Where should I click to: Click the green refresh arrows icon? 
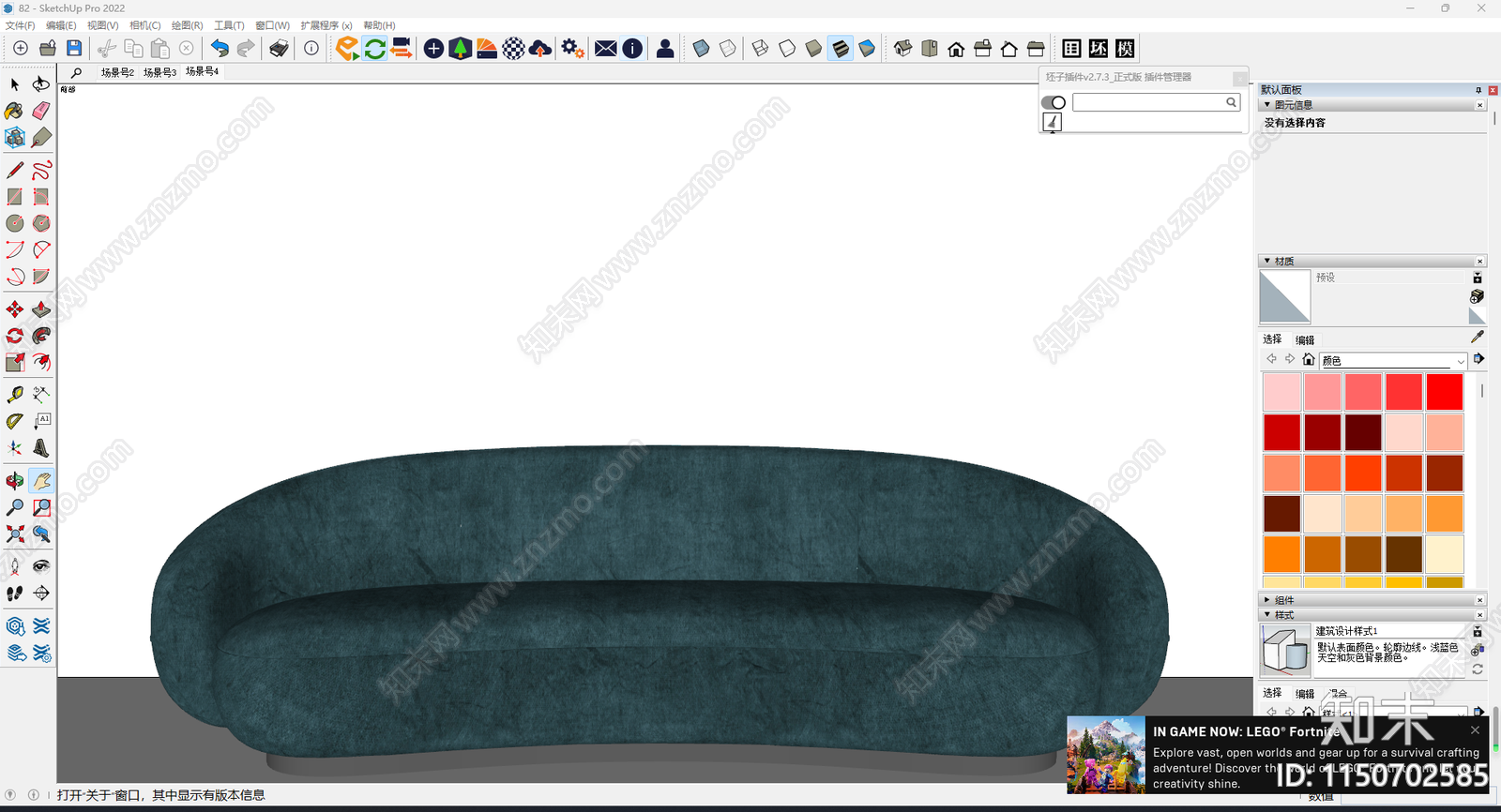tap(374, 49)
